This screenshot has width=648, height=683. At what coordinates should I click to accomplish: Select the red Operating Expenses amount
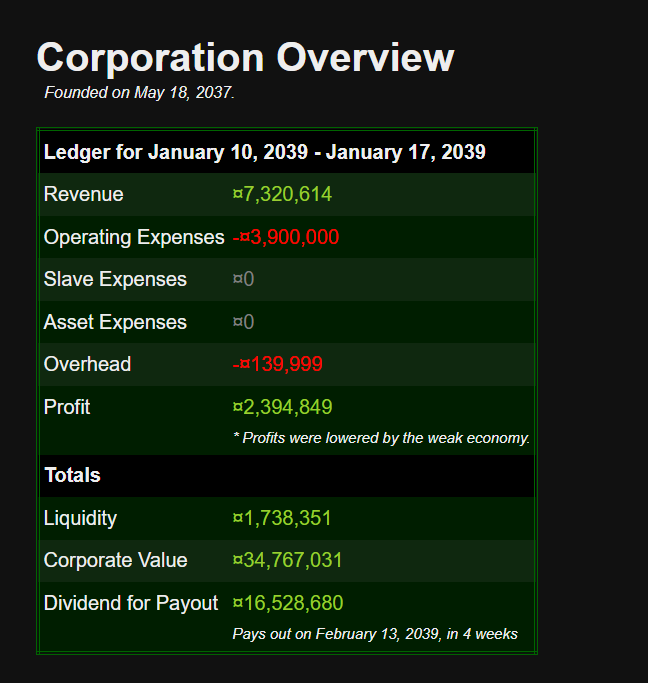(x=286, y=237)
